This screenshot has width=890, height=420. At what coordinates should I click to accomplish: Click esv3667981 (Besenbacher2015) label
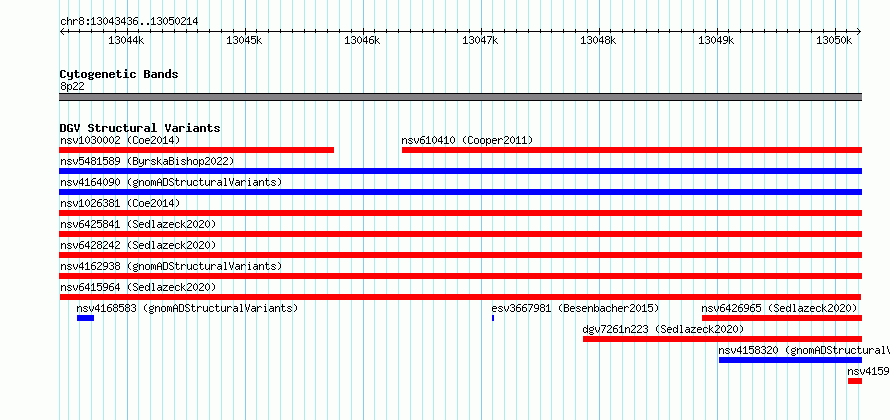(575, 308)
